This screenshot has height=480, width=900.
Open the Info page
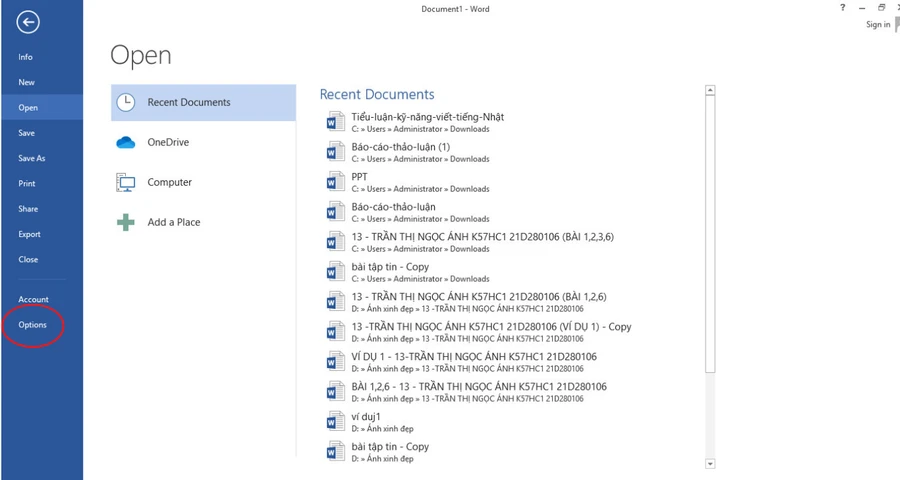tap(42, 57)
